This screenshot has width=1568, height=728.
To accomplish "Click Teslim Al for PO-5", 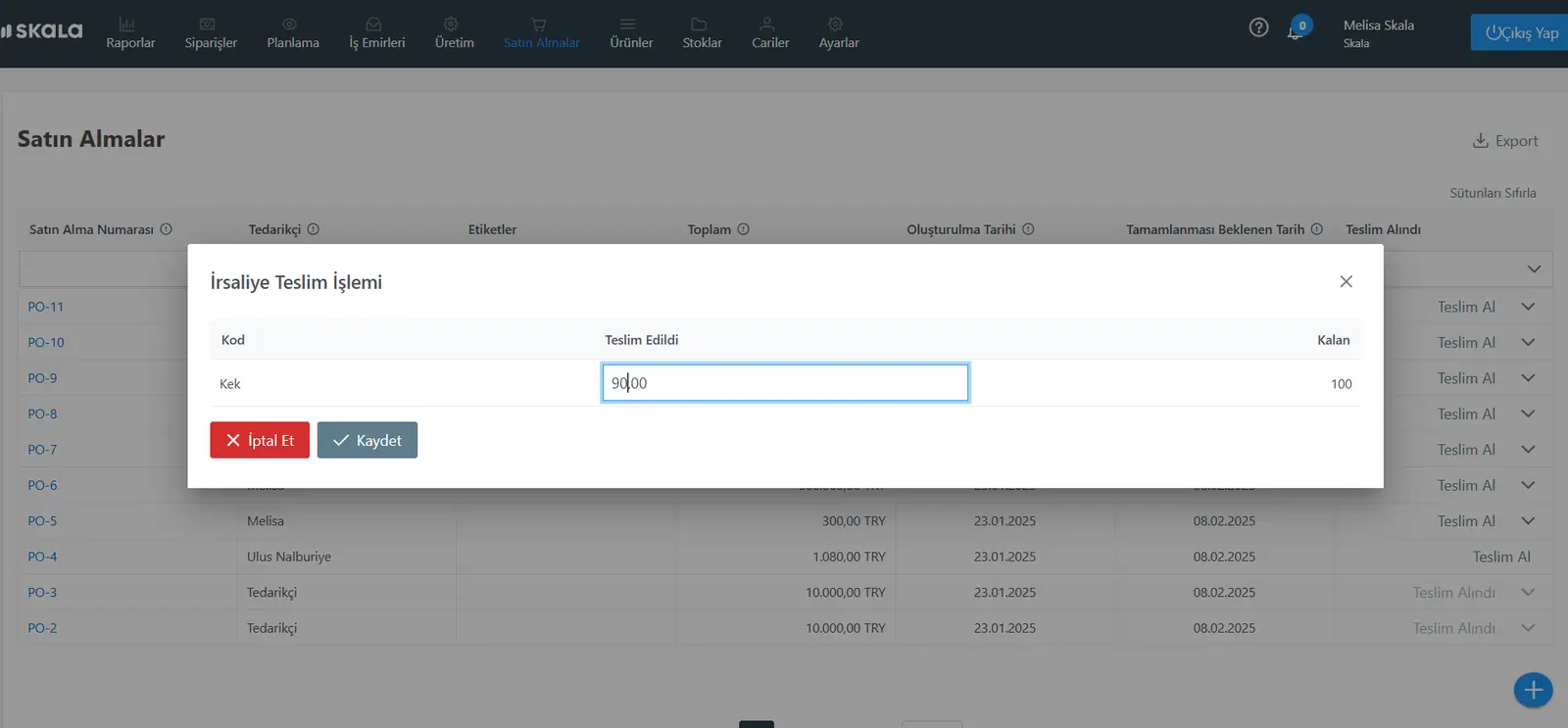I will click(x=1466, y=521).
